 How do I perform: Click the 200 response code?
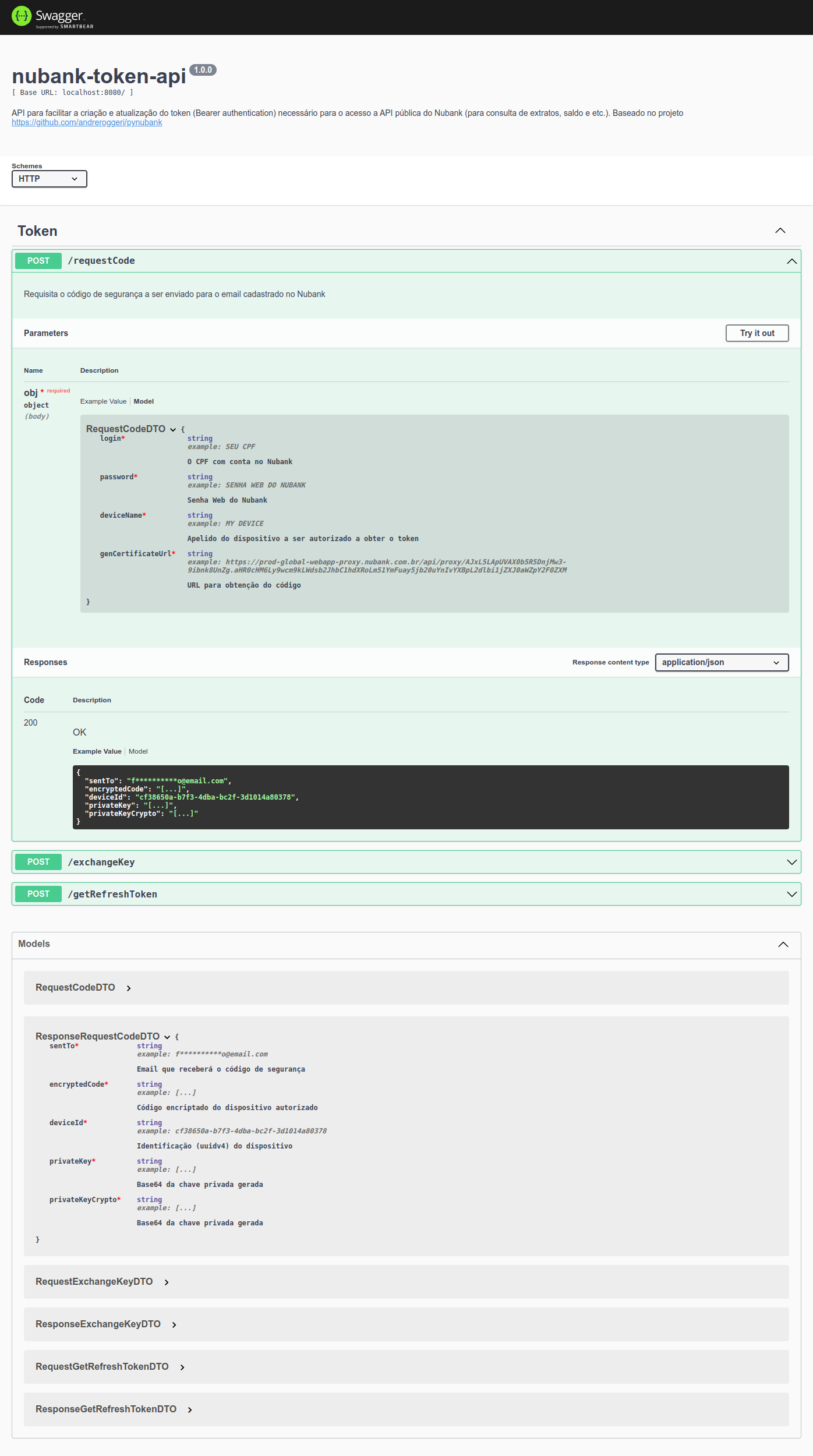coord(30,723)
